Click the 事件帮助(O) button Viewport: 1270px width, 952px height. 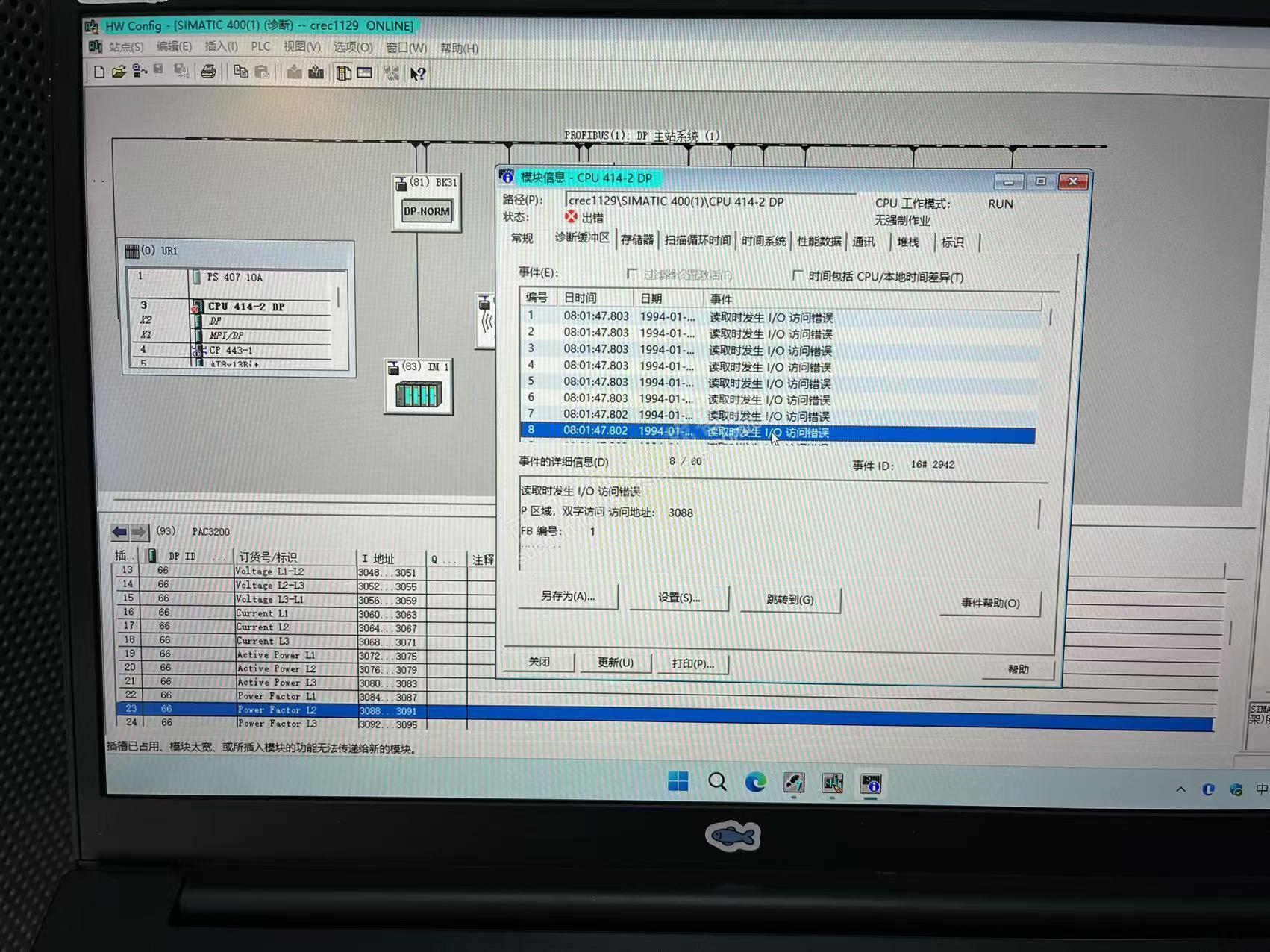[990, 603]
